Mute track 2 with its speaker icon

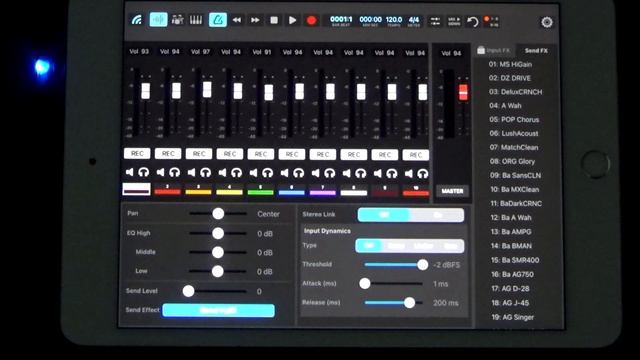160,172
